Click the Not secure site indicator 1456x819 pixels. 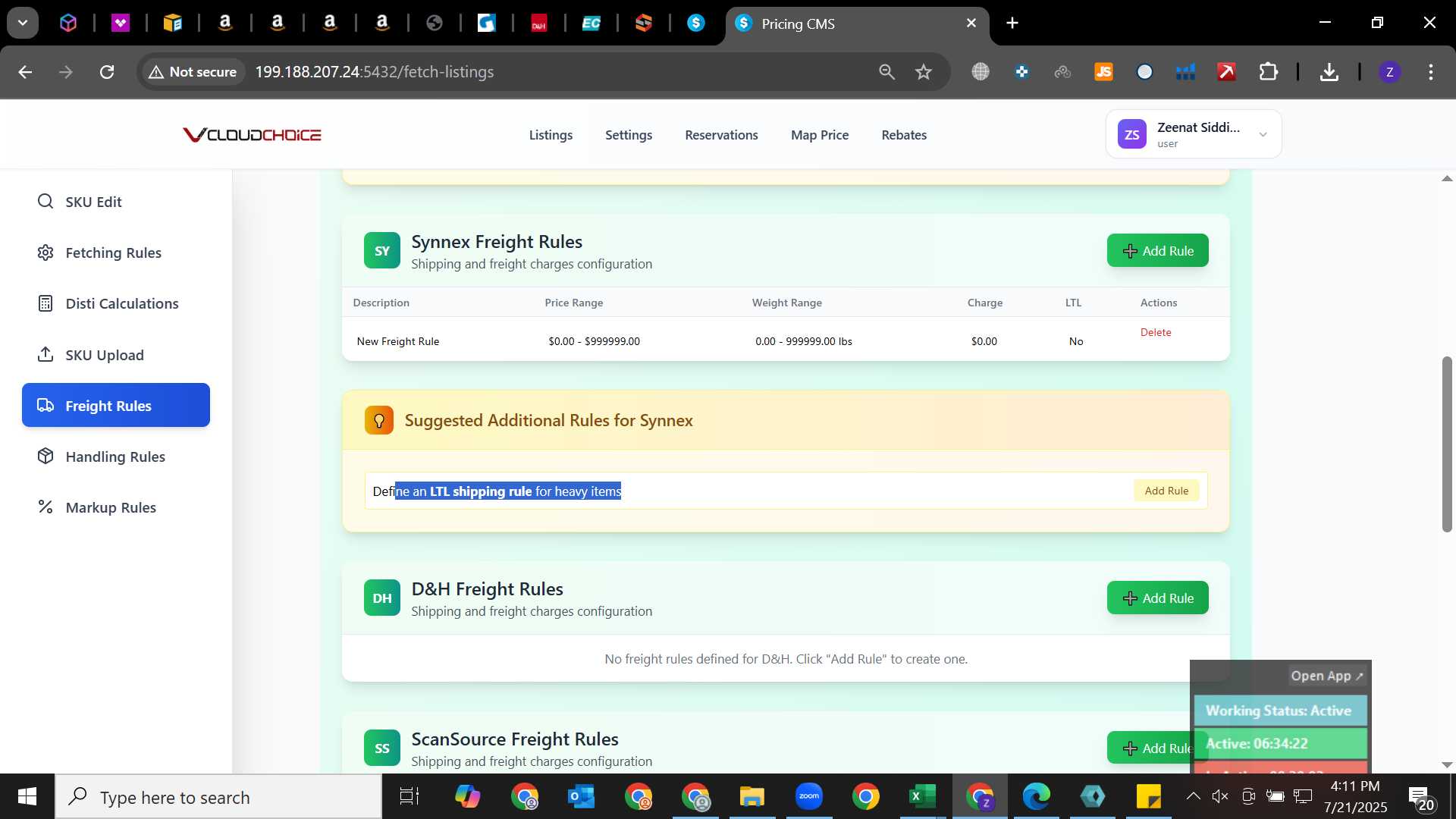(193, 72)
